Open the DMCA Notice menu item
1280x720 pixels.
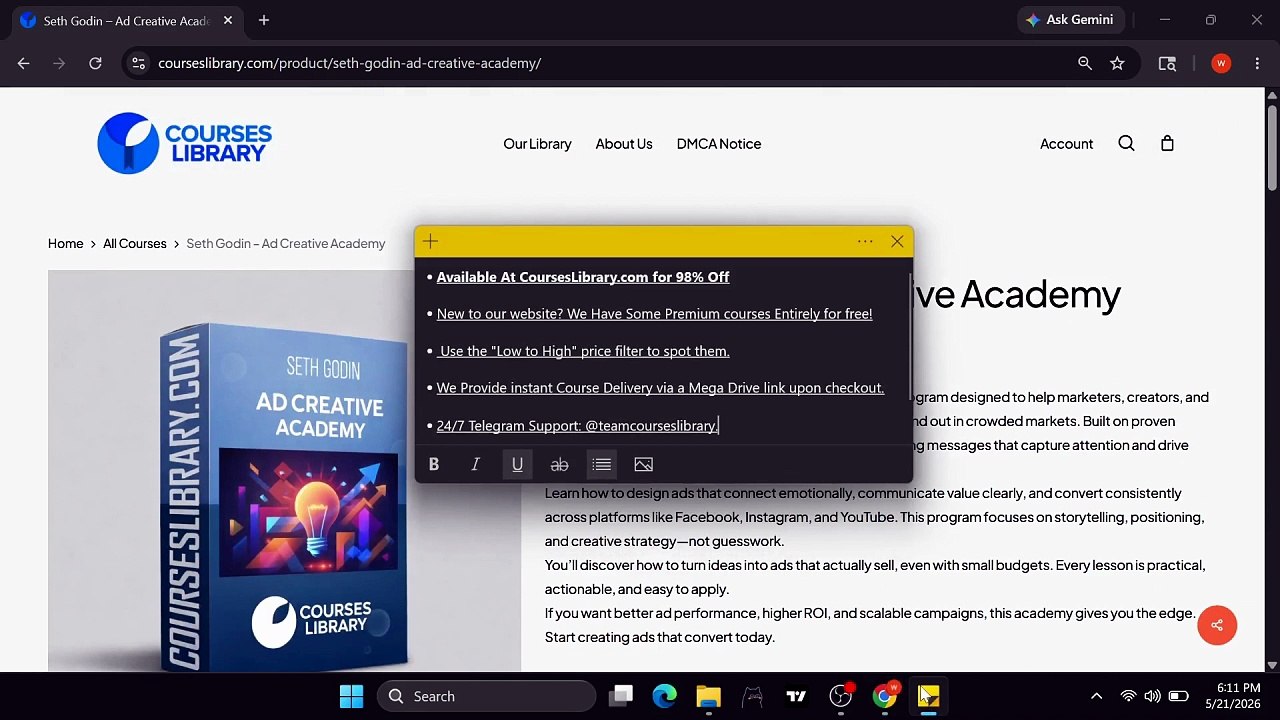tap(719, 144)
